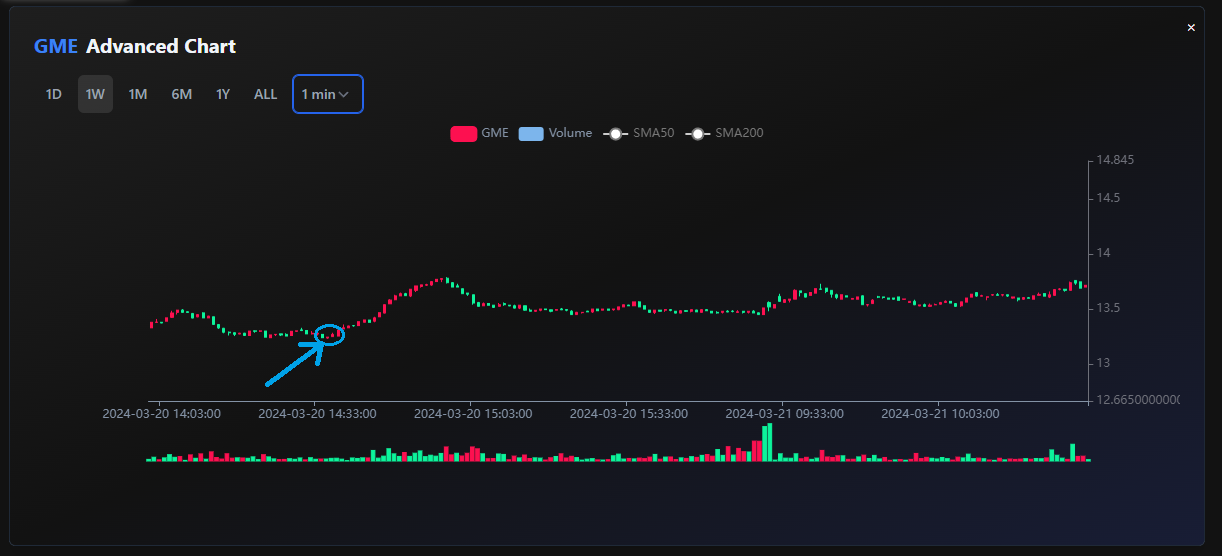Click the 2024-03-20 15:03:00 time label

tap(473, 413)
